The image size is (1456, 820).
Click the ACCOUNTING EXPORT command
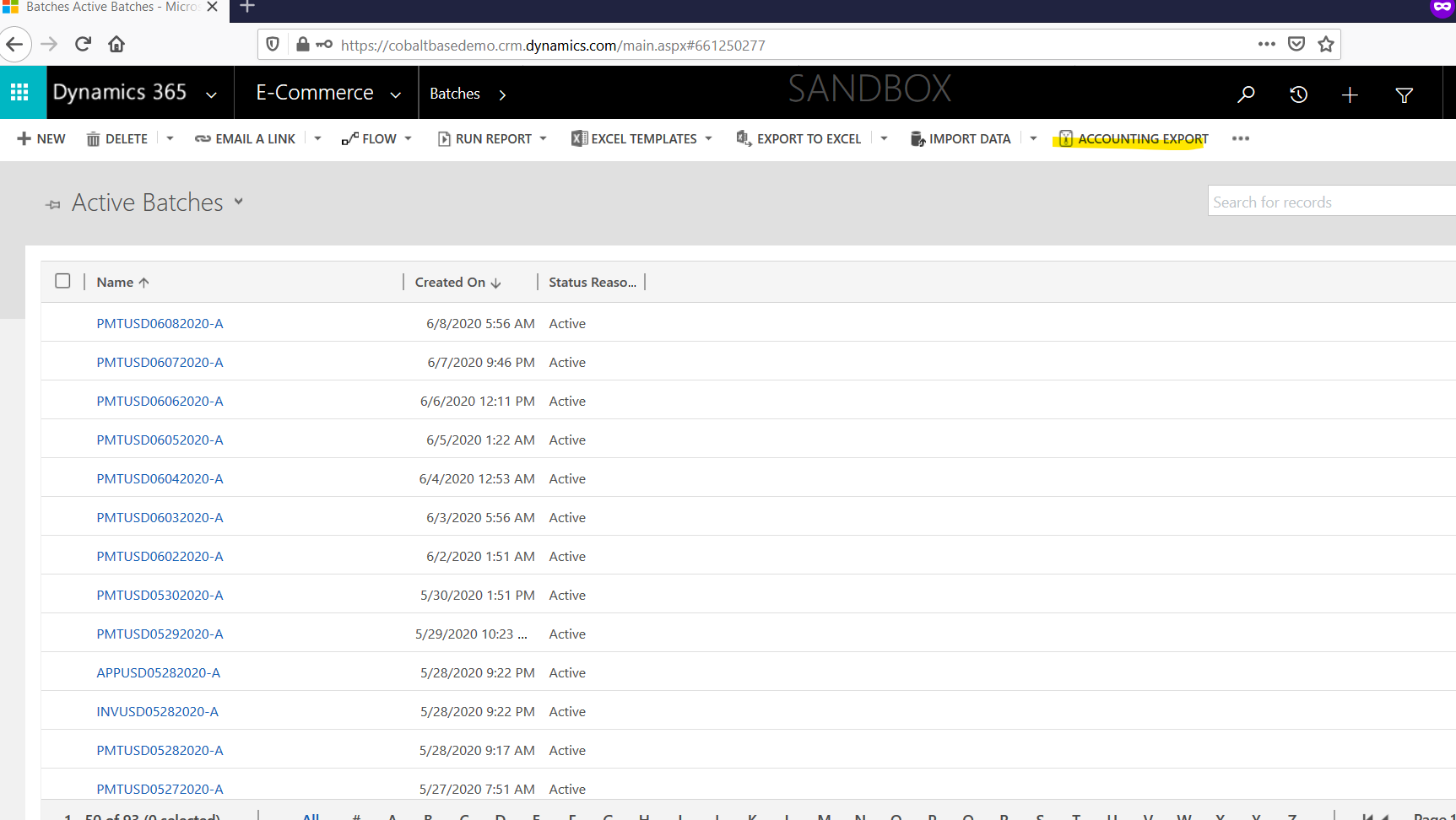click(x=1134, y=138)
